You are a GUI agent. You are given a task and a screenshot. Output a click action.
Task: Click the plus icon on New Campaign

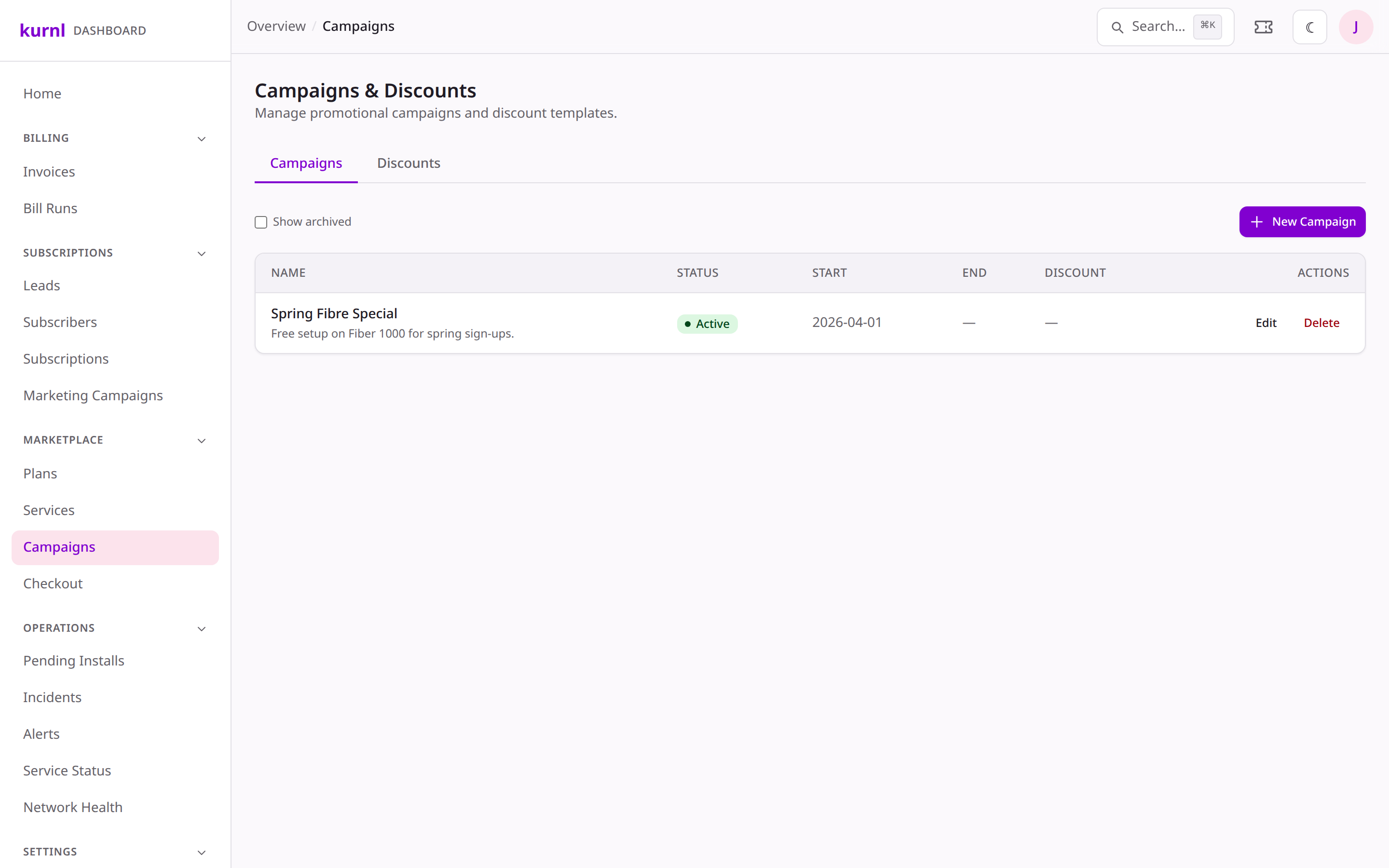[x=1256, y=222]
